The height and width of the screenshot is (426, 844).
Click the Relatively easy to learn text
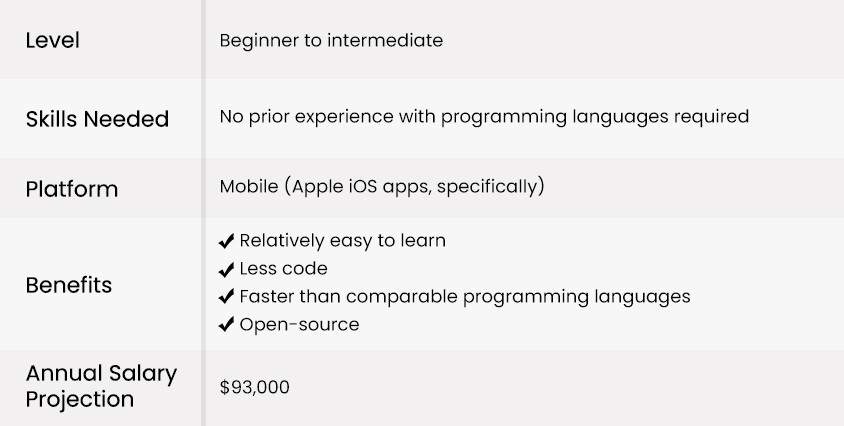(x=343, y=241)
